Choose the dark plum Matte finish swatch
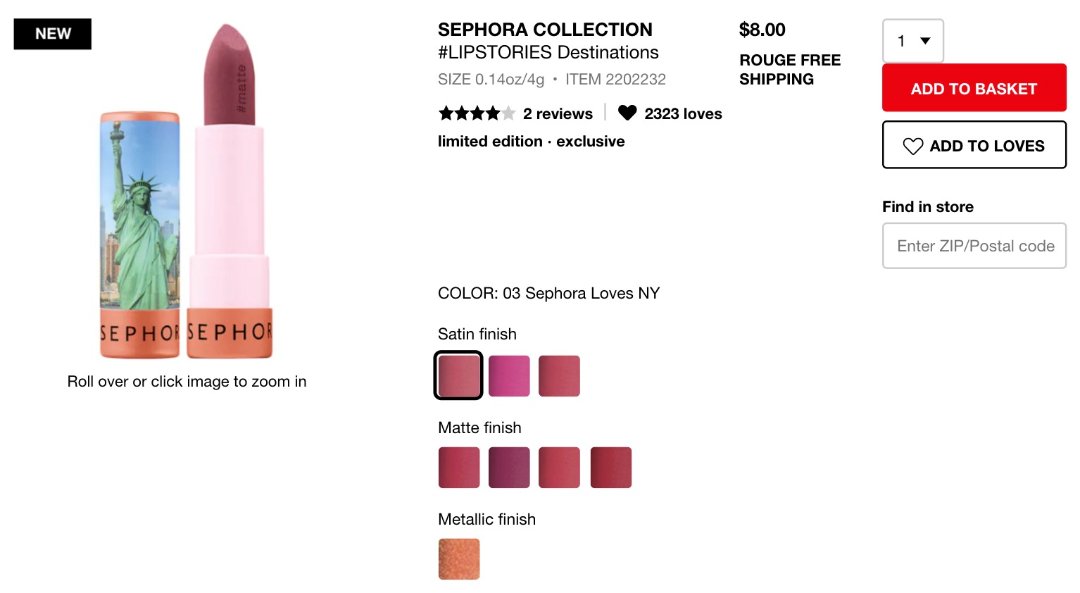The image size is (1080, 593). click(509, 468)
